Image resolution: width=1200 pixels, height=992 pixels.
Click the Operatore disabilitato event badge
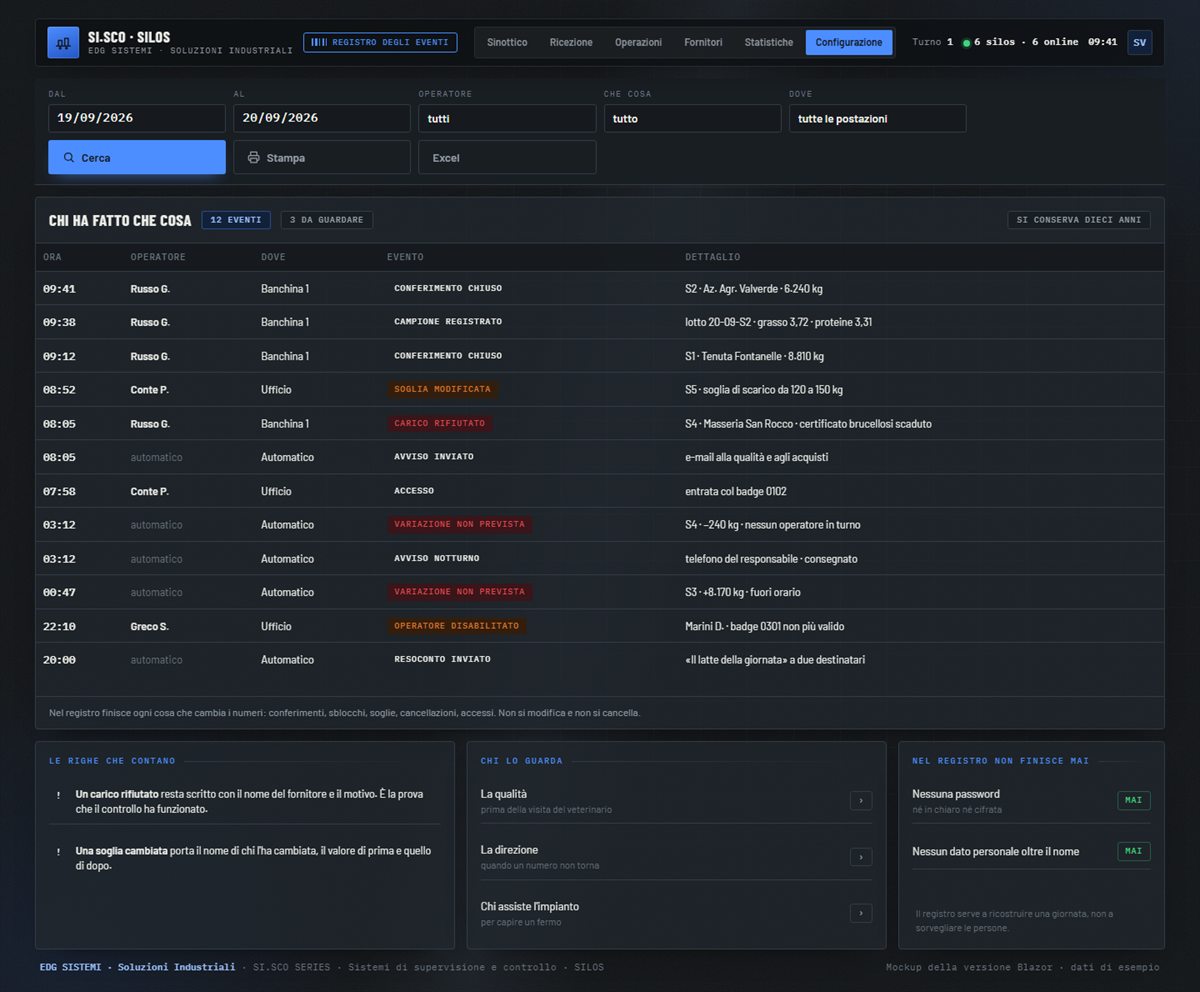point(457,626)
